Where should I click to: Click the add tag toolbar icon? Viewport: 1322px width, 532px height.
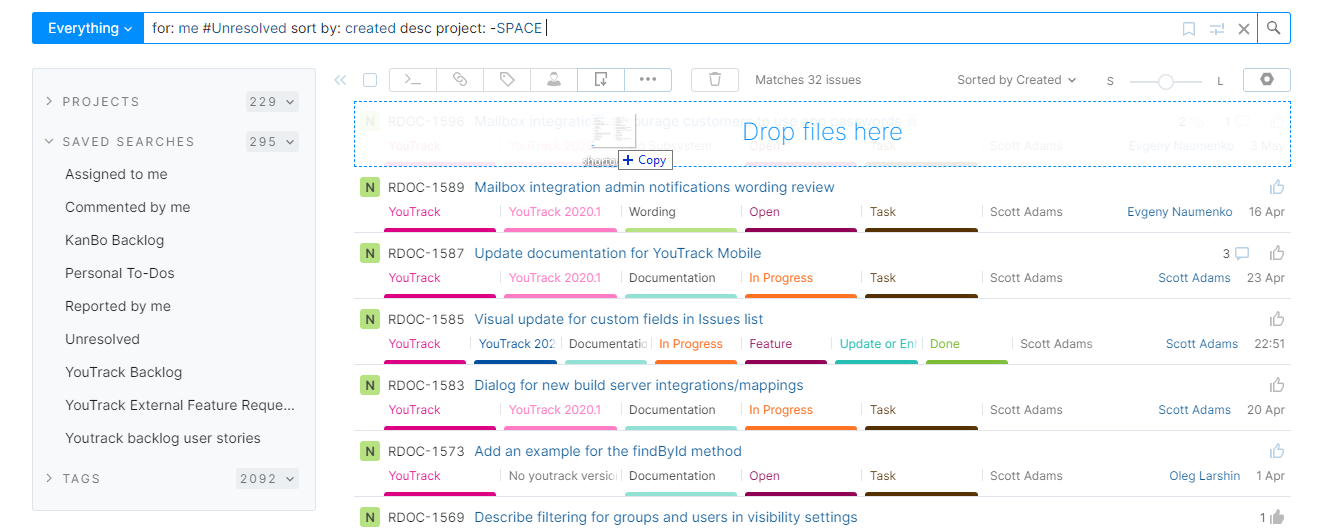point(507,80)
